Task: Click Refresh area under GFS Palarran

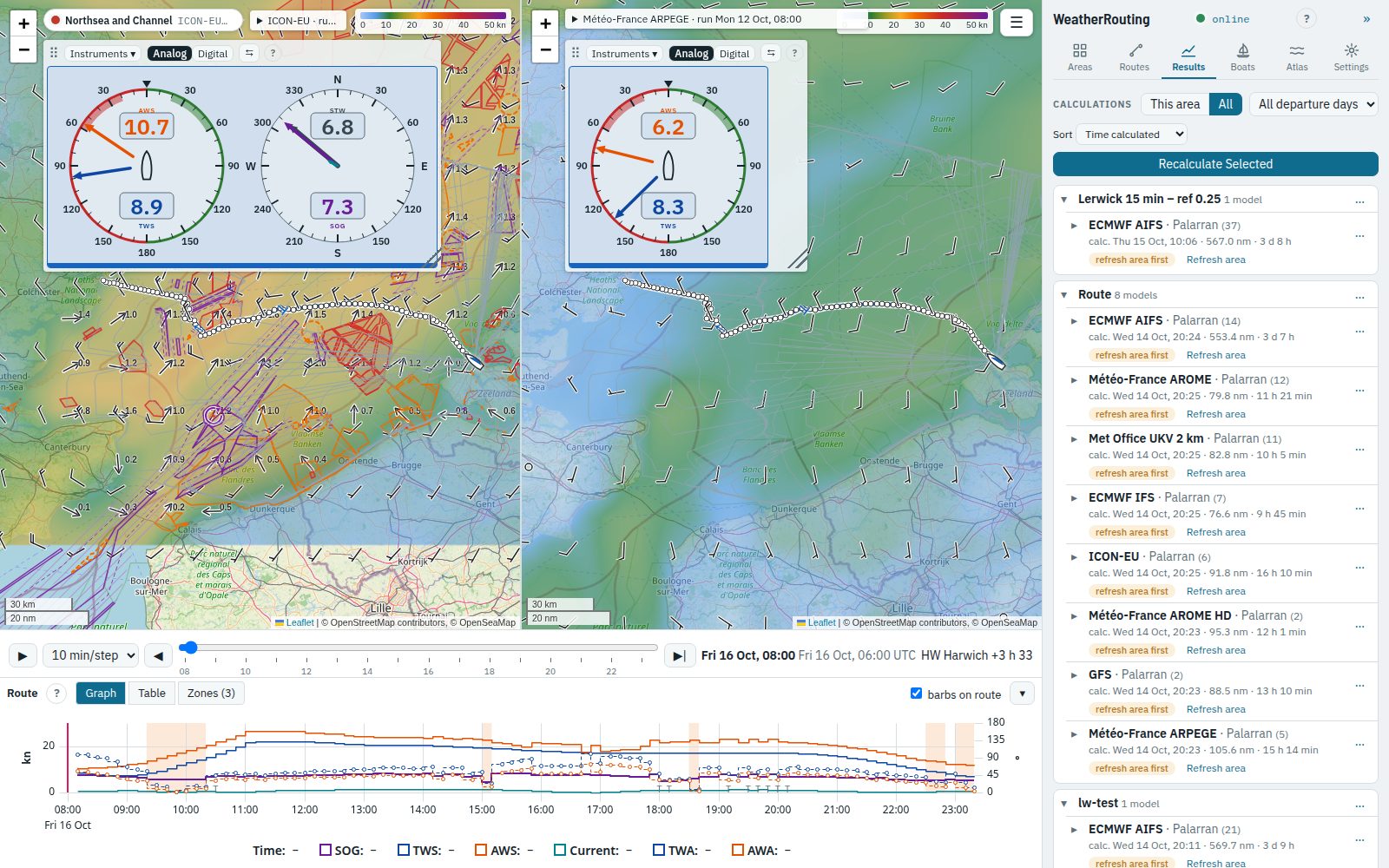Action: point(1215,709)
